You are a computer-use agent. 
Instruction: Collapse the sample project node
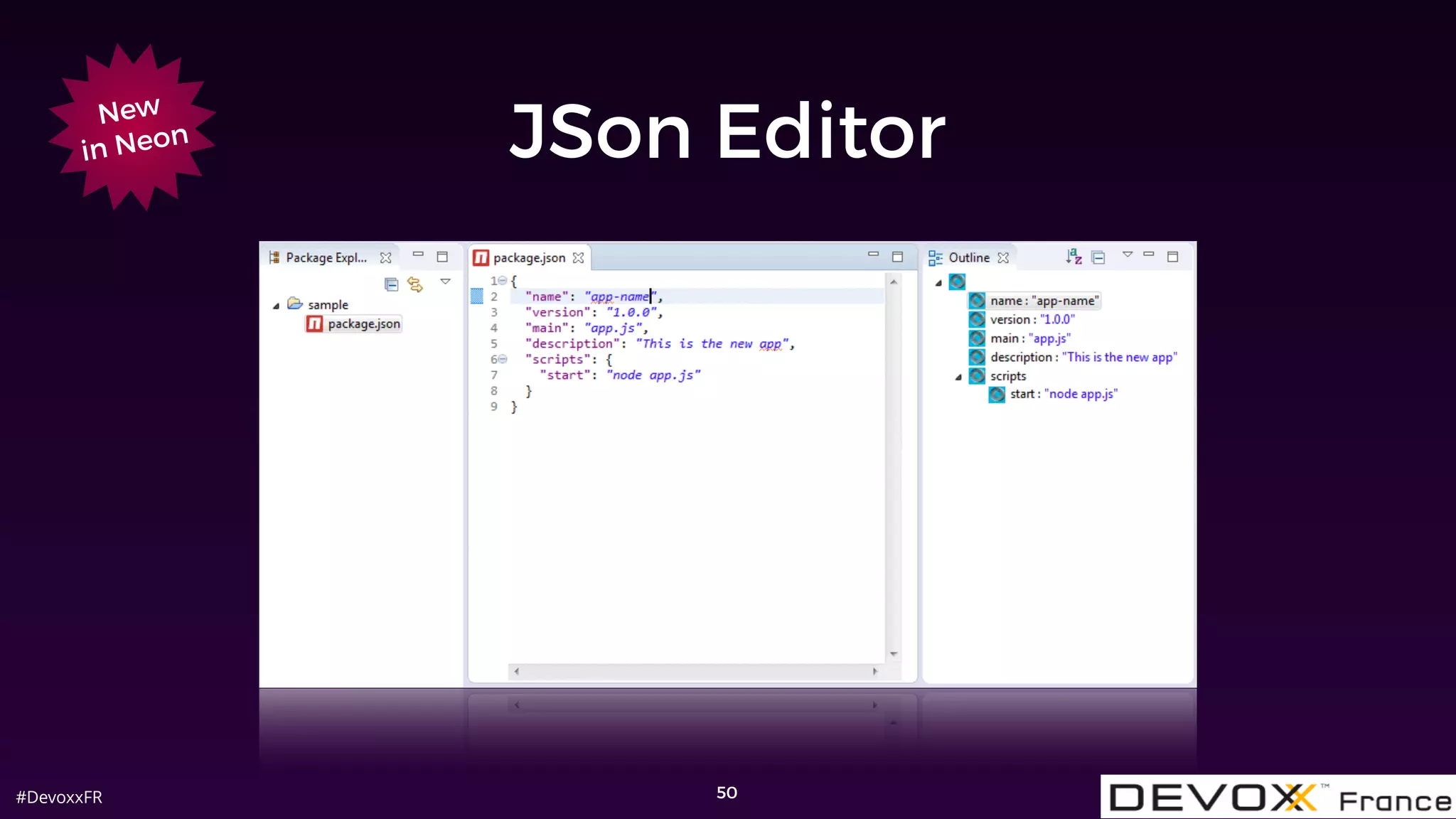point(276,306)
